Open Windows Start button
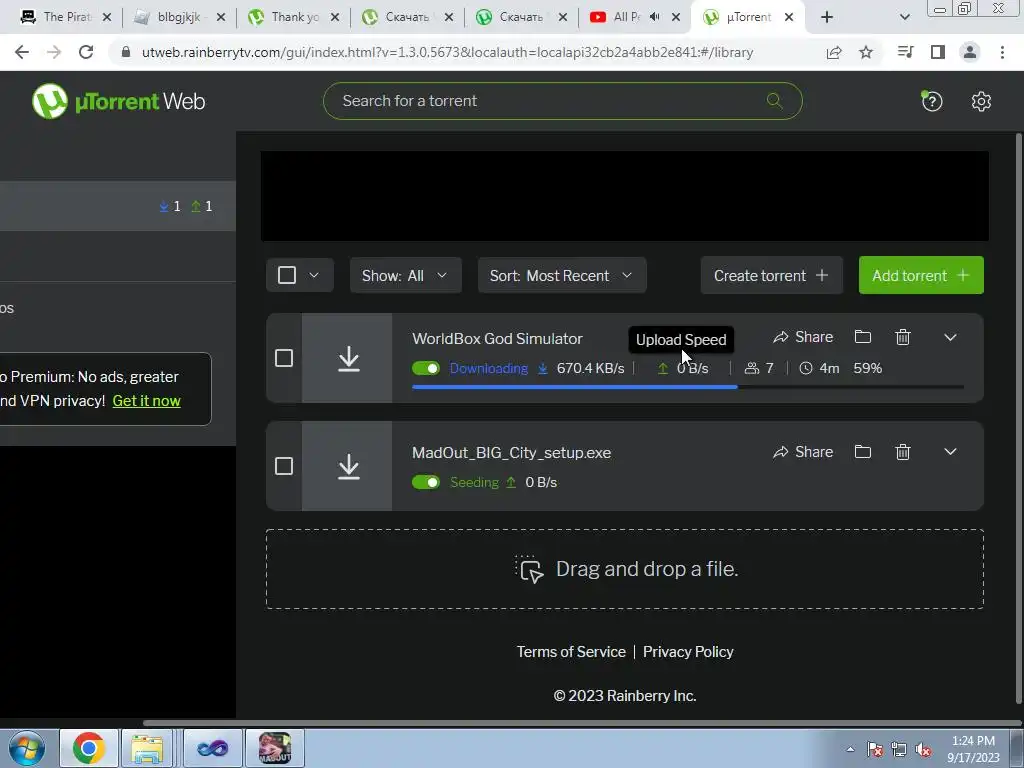 coord(27,748)
